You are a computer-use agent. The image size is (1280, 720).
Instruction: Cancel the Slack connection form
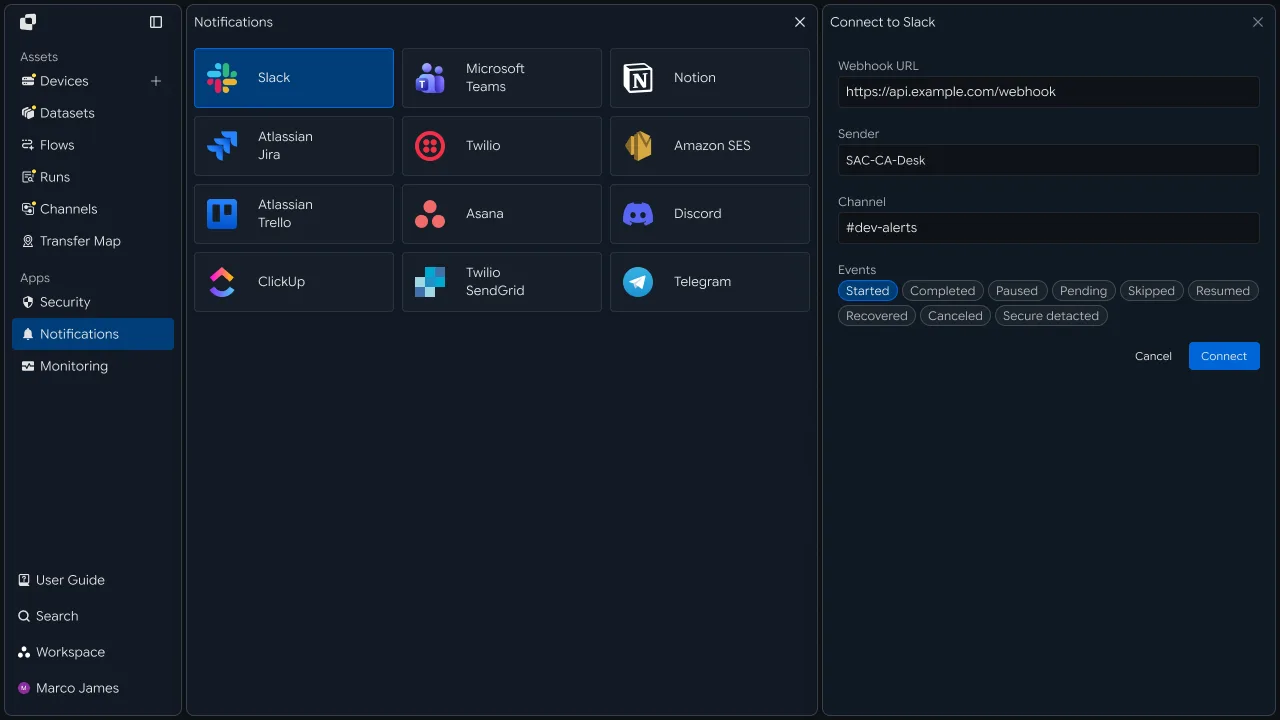(x=1153, y=356)
